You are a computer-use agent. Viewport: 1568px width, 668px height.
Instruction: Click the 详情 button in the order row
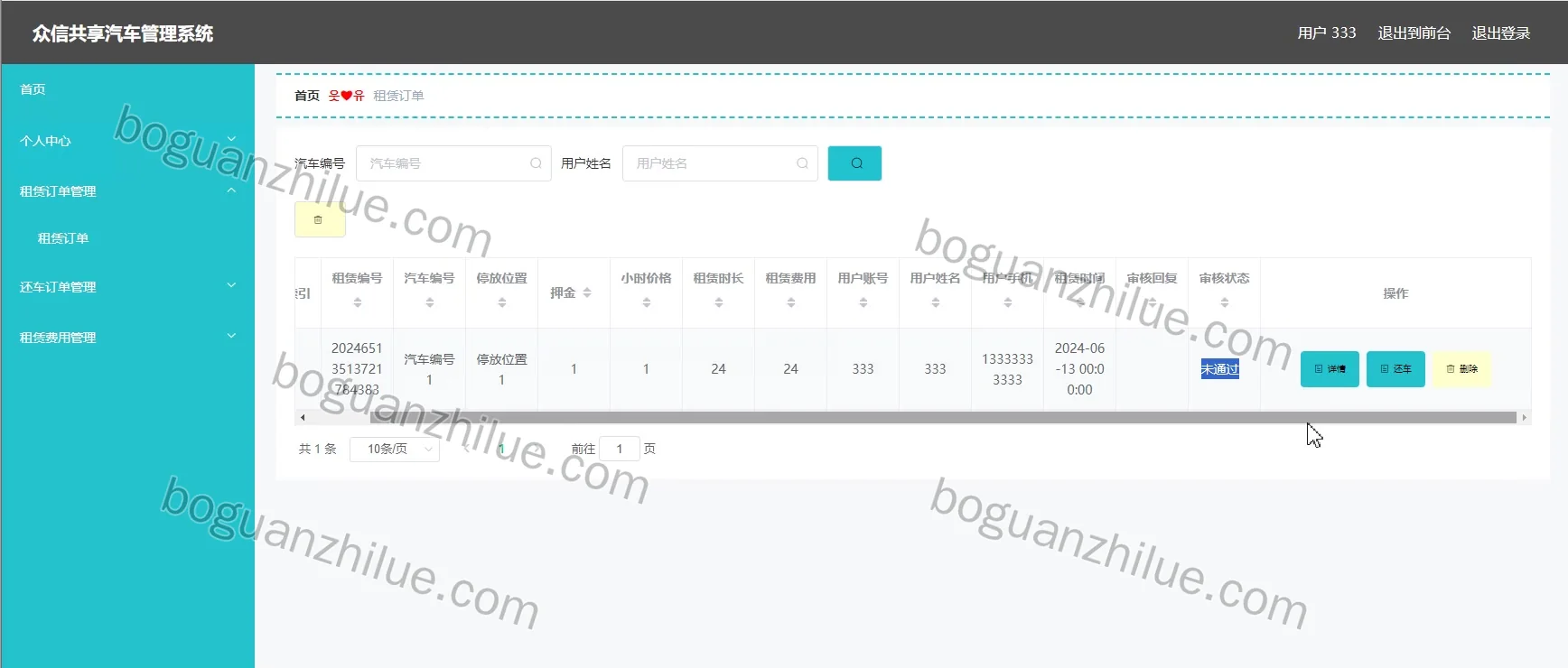point(1330,369)
